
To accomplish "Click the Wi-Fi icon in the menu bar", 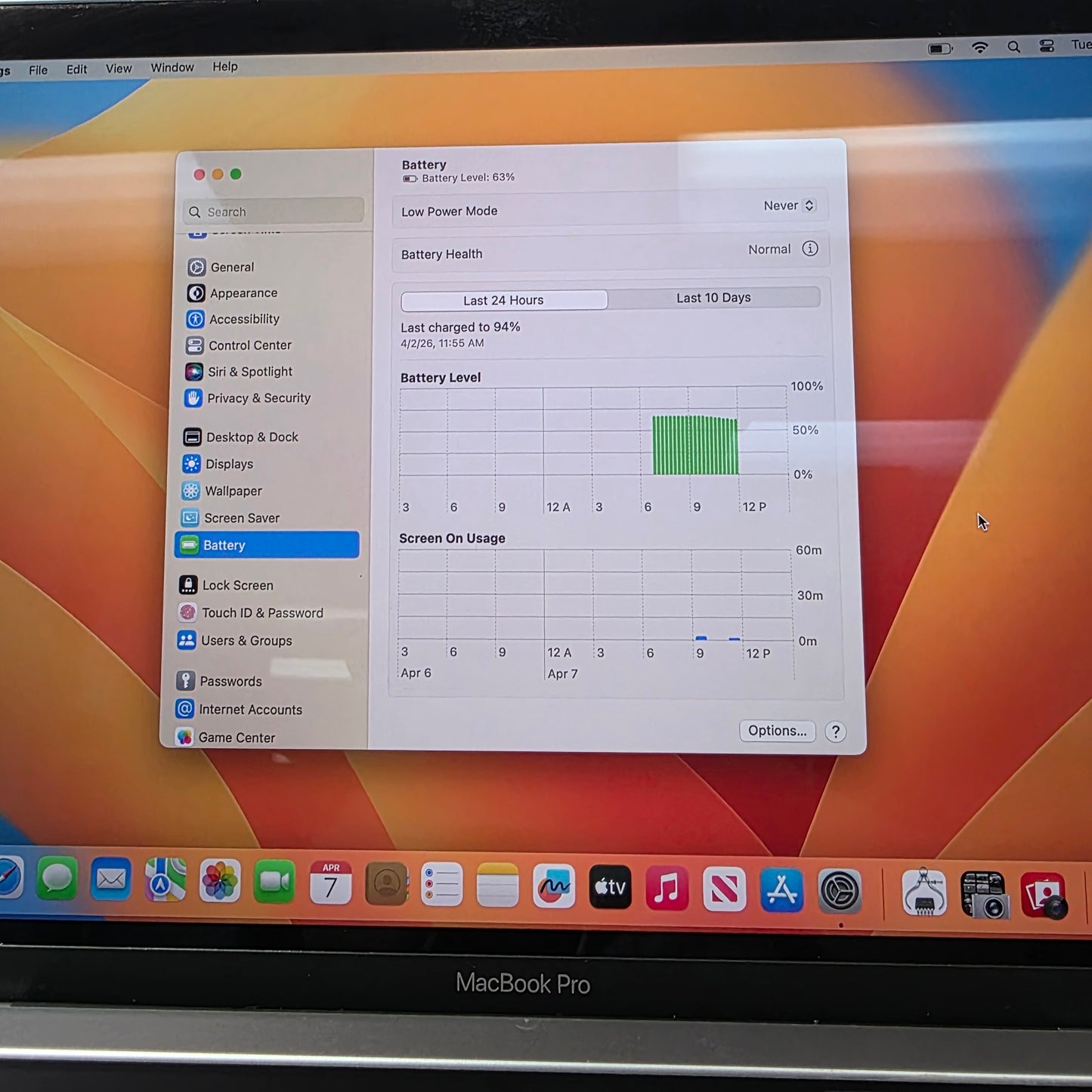I will click(979, 46).
